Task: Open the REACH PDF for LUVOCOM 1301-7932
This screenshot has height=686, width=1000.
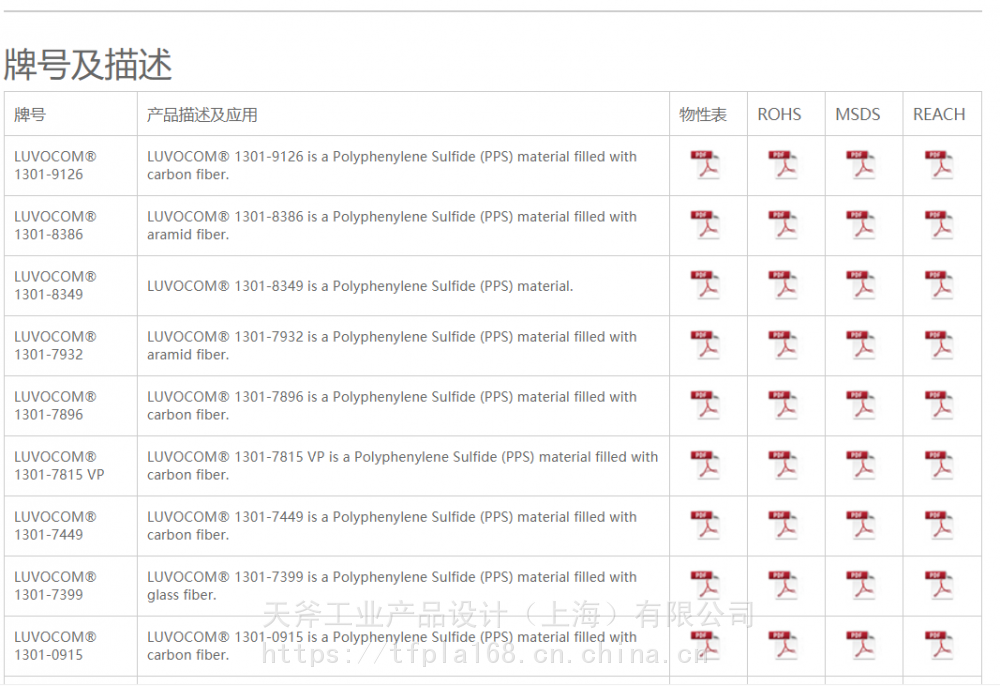Action: coord(939,345)
